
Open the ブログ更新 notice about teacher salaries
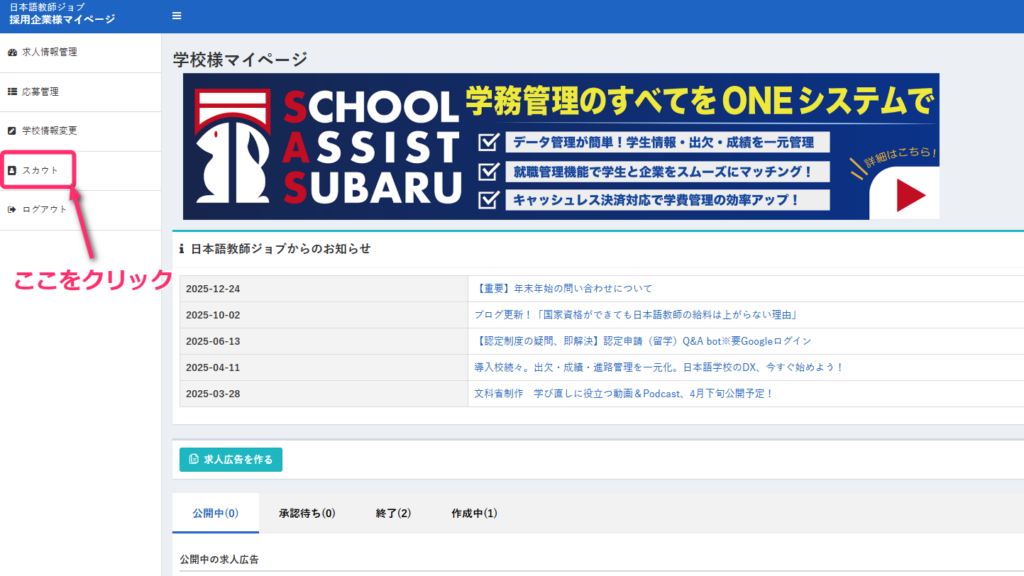(635, 315)
